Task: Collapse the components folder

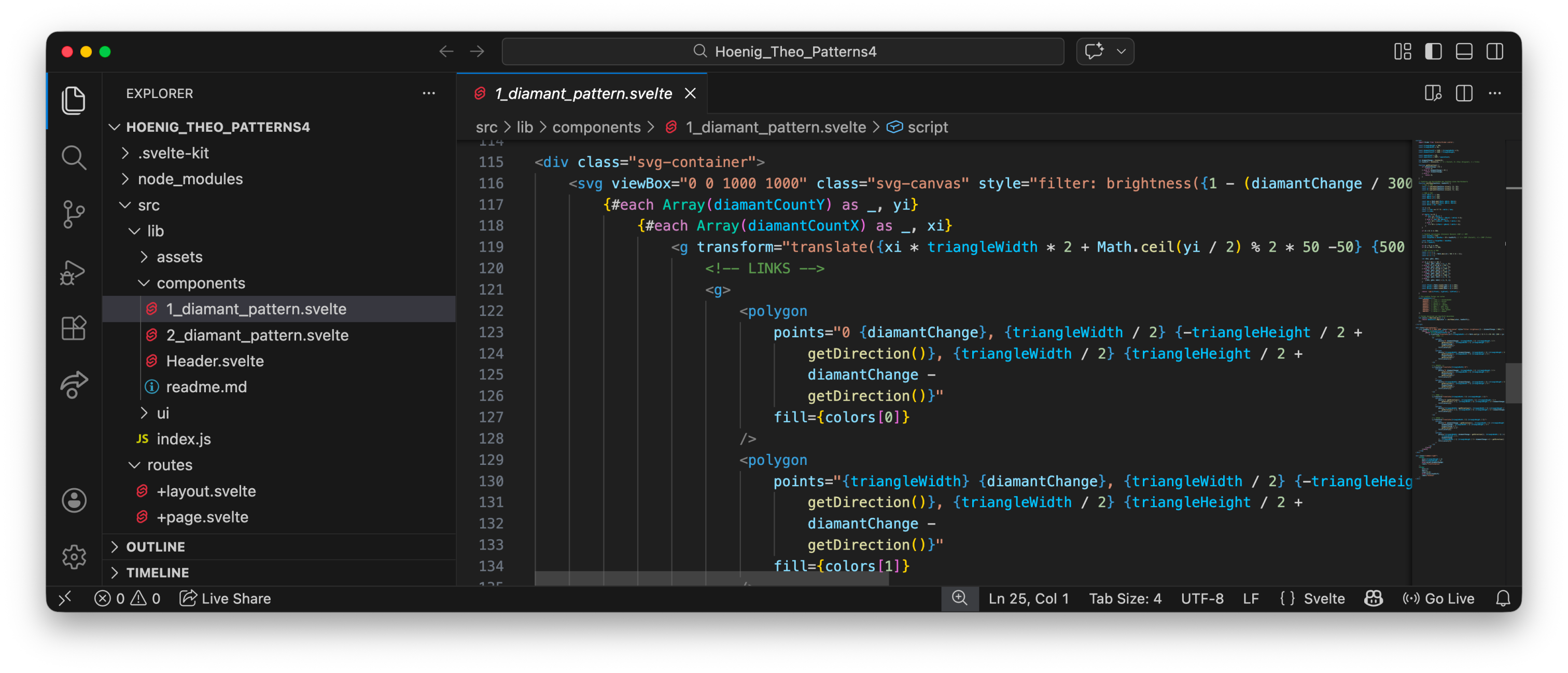Action: pos(200,283)
